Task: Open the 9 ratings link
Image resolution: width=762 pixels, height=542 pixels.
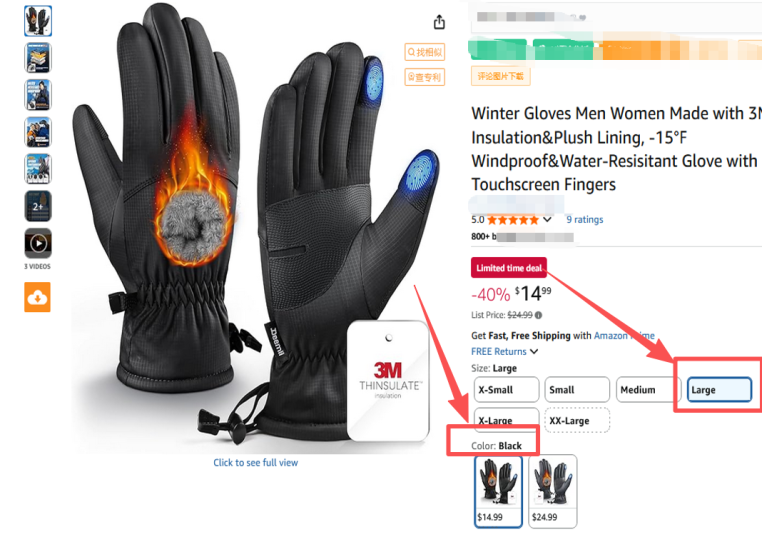Action: click(585, 220)
